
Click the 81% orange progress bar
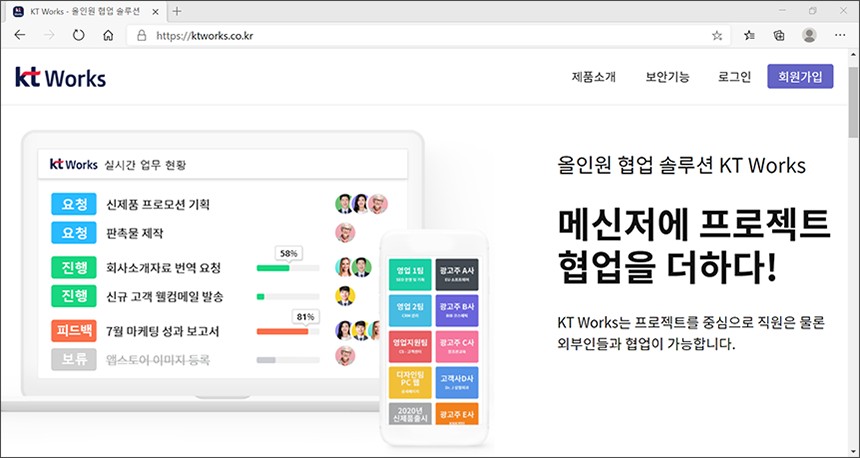point(288,331)
